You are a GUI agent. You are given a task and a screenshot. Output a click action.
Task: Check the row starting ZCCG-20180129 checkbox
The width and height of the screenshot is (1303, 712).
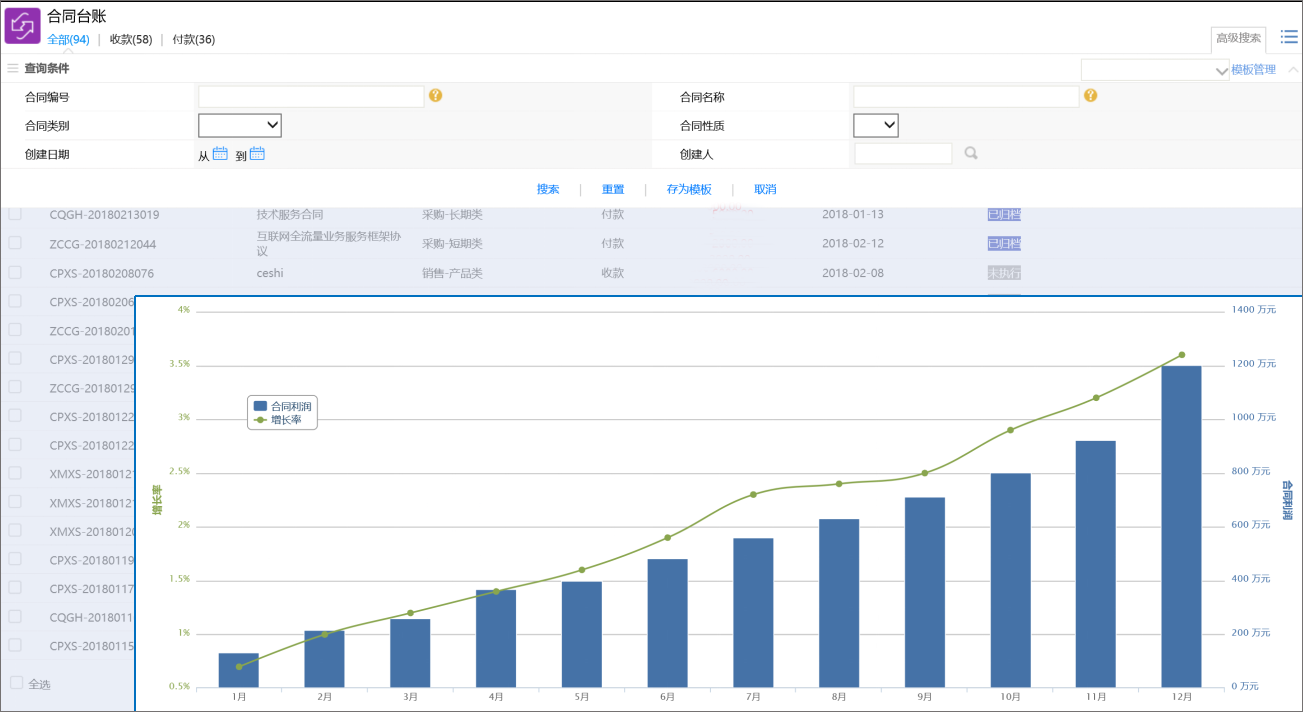(x=15, y=387)
